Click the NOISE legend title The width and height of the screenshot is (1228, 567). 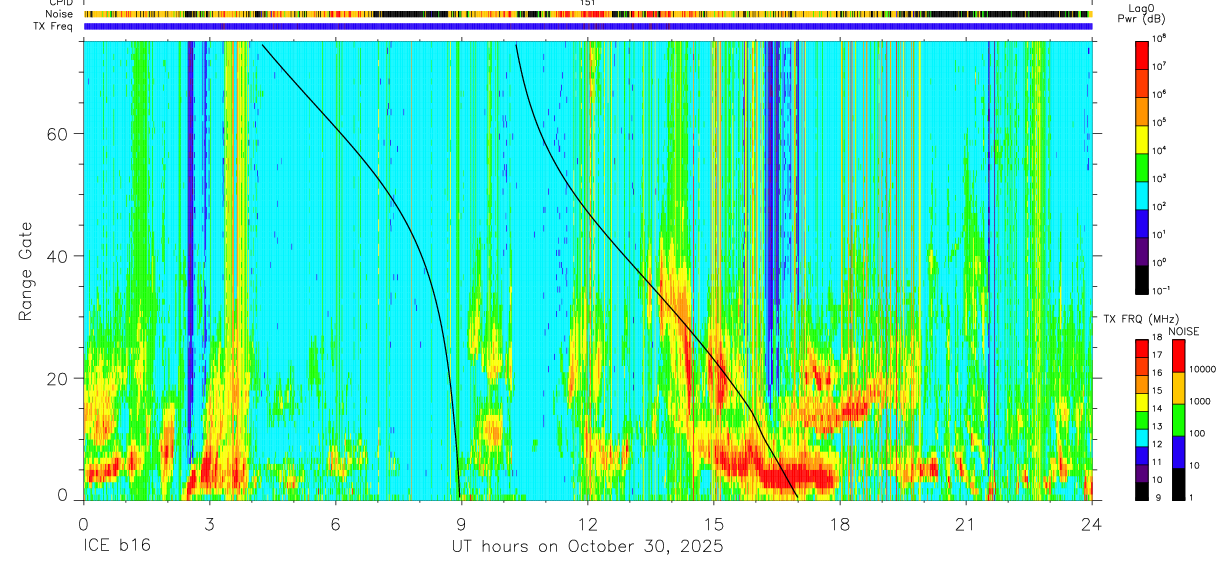[x=1183, y=331]
